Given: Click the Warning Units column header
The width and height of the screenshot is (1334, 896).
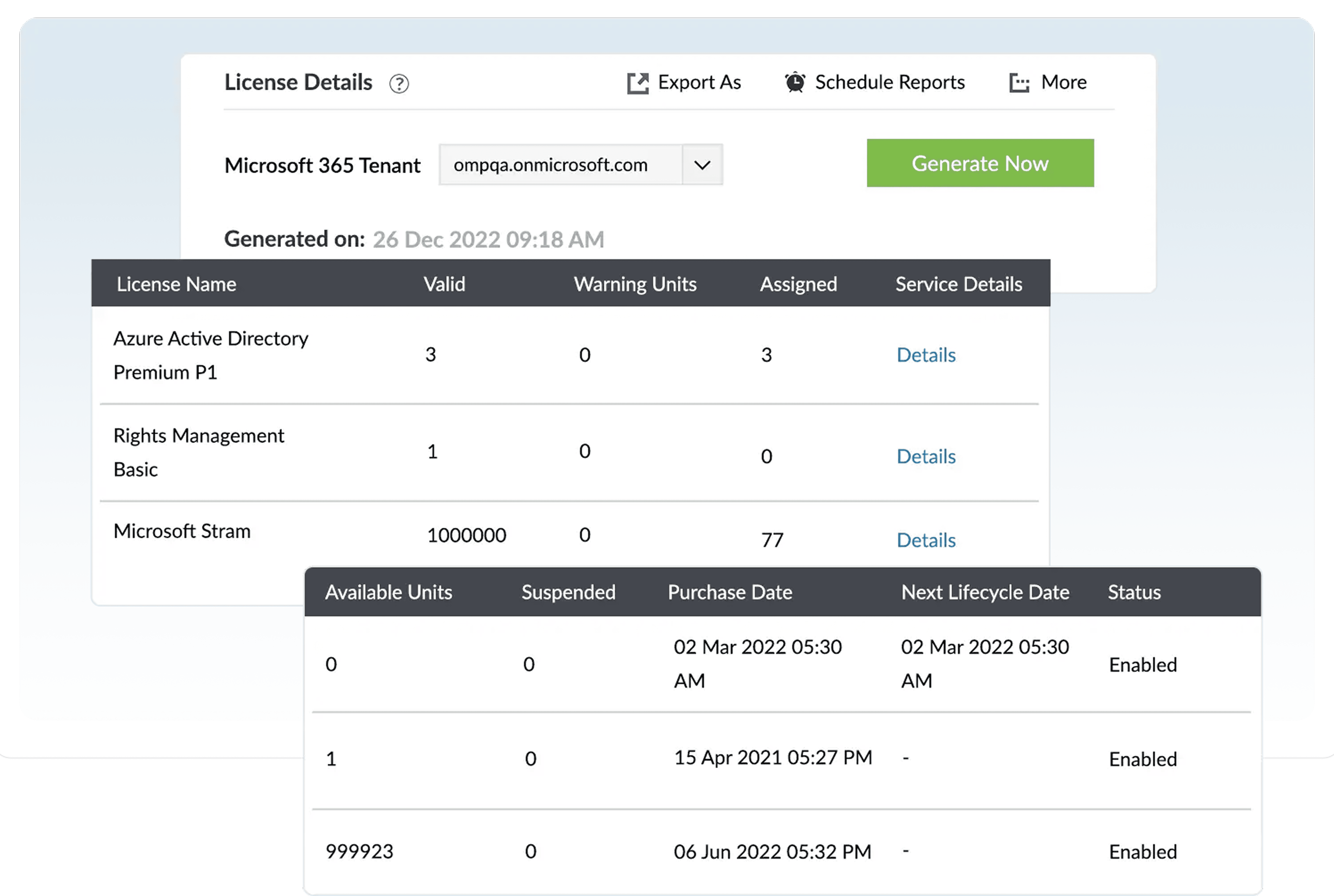Looking at the screenshot, I should (x=634, y=284).
